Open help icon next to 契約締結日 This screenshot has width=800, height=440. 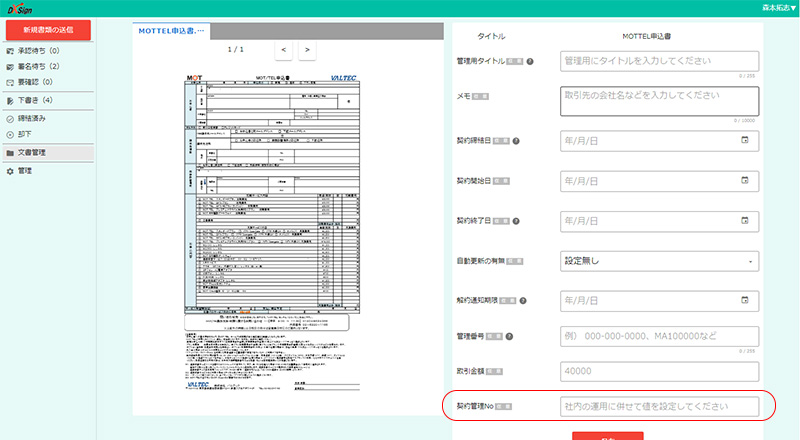[x=516, y=141]
